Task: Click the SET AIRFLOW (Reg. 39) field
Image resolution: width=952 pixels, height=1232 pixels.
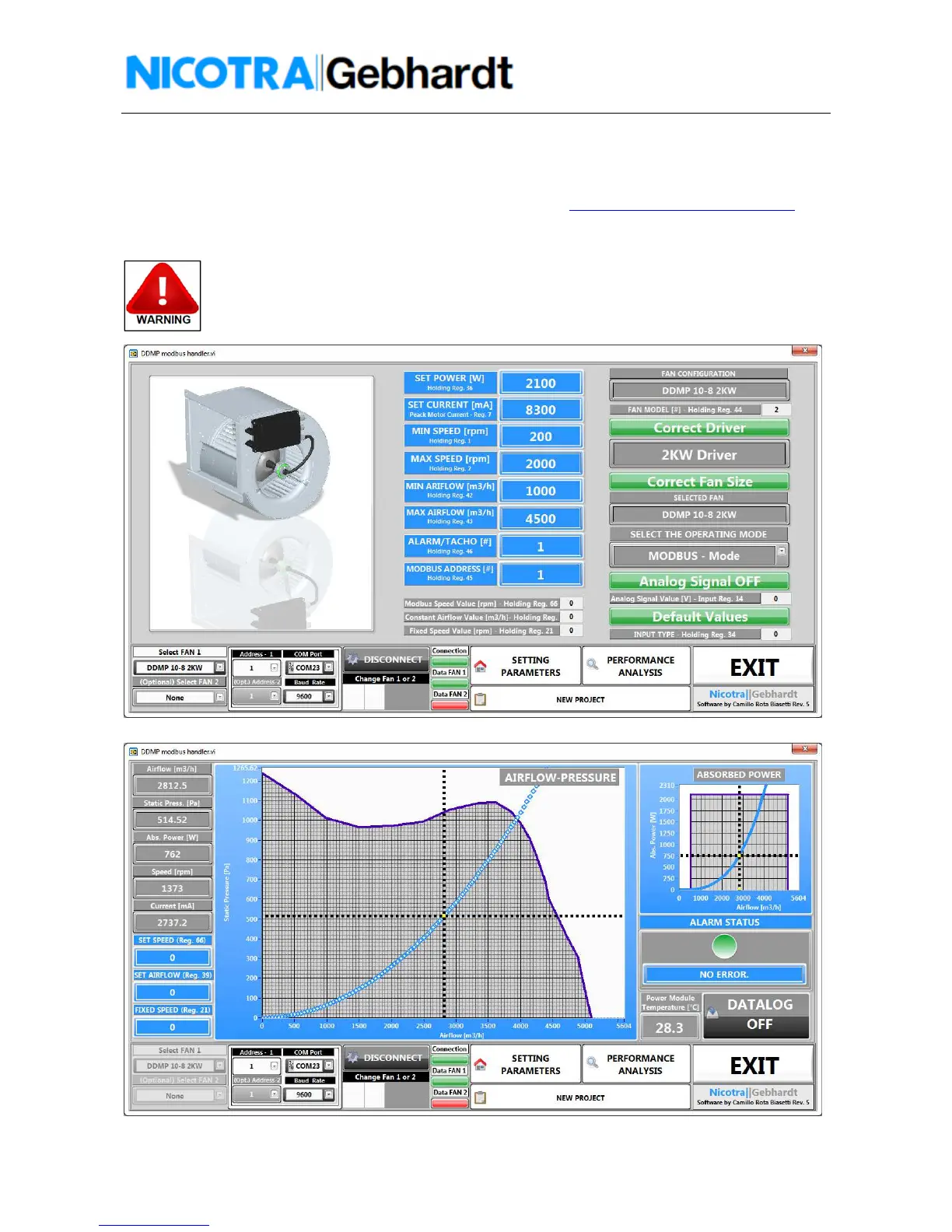Action: [172, 992]
